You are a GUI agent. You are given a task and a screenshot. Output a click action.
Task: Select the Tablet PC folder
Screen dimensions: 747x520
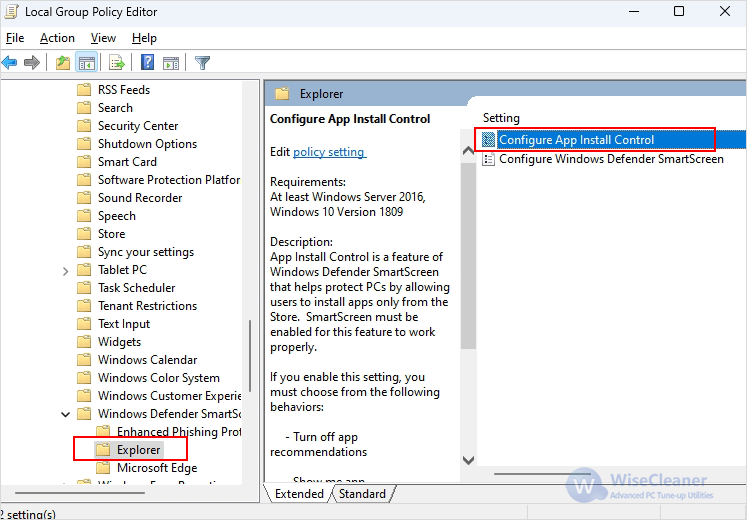122,270
